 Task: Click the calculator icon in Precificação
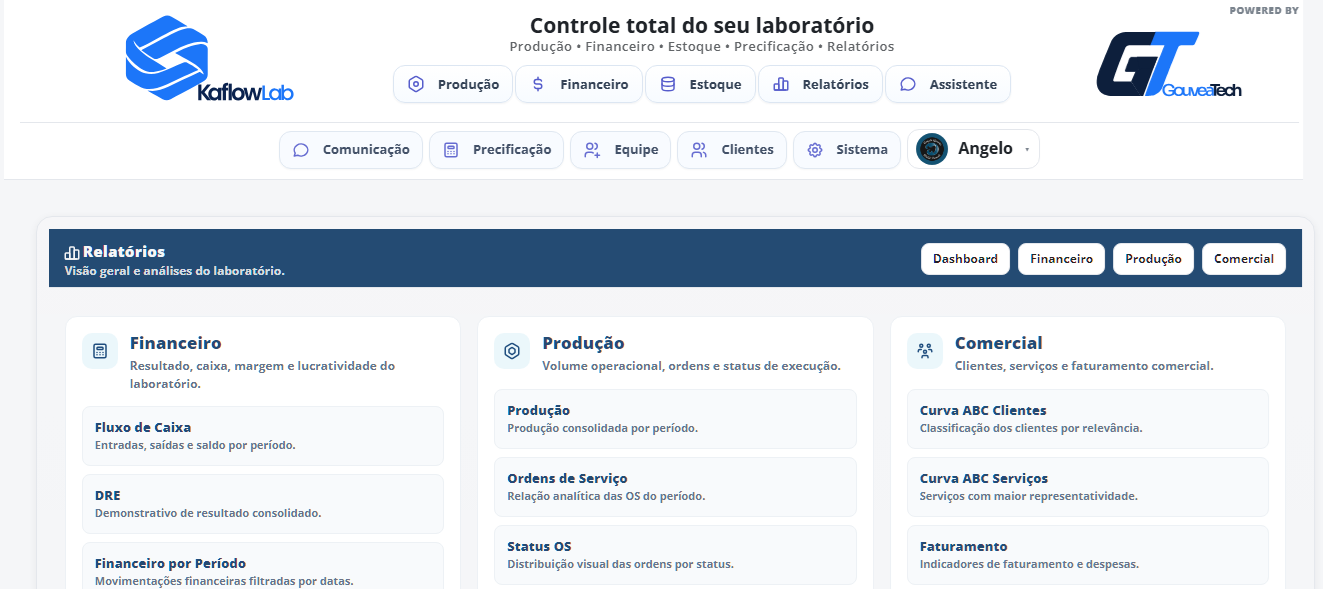click(x=451, y=150)
